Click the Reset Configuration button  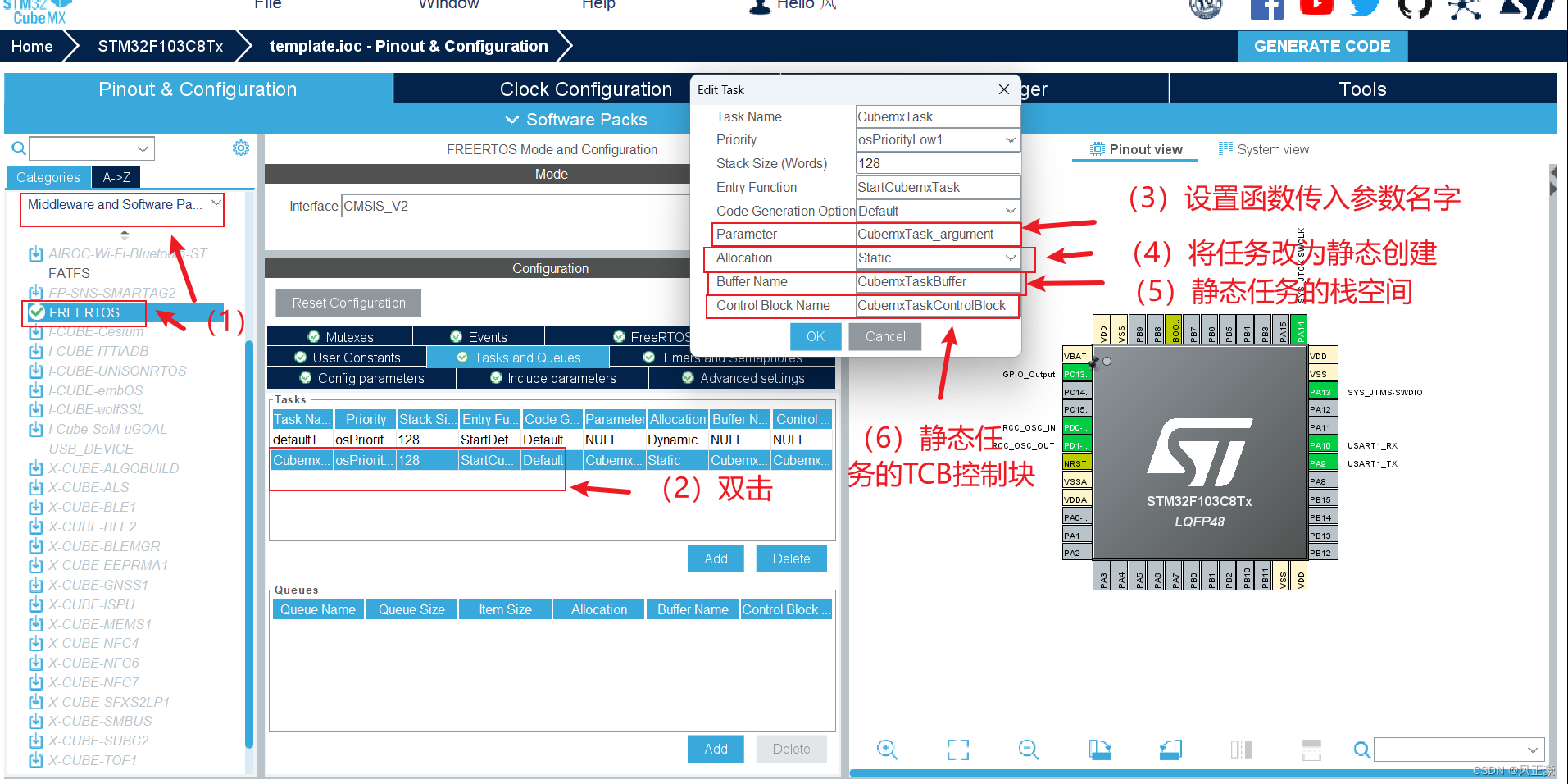348,303
